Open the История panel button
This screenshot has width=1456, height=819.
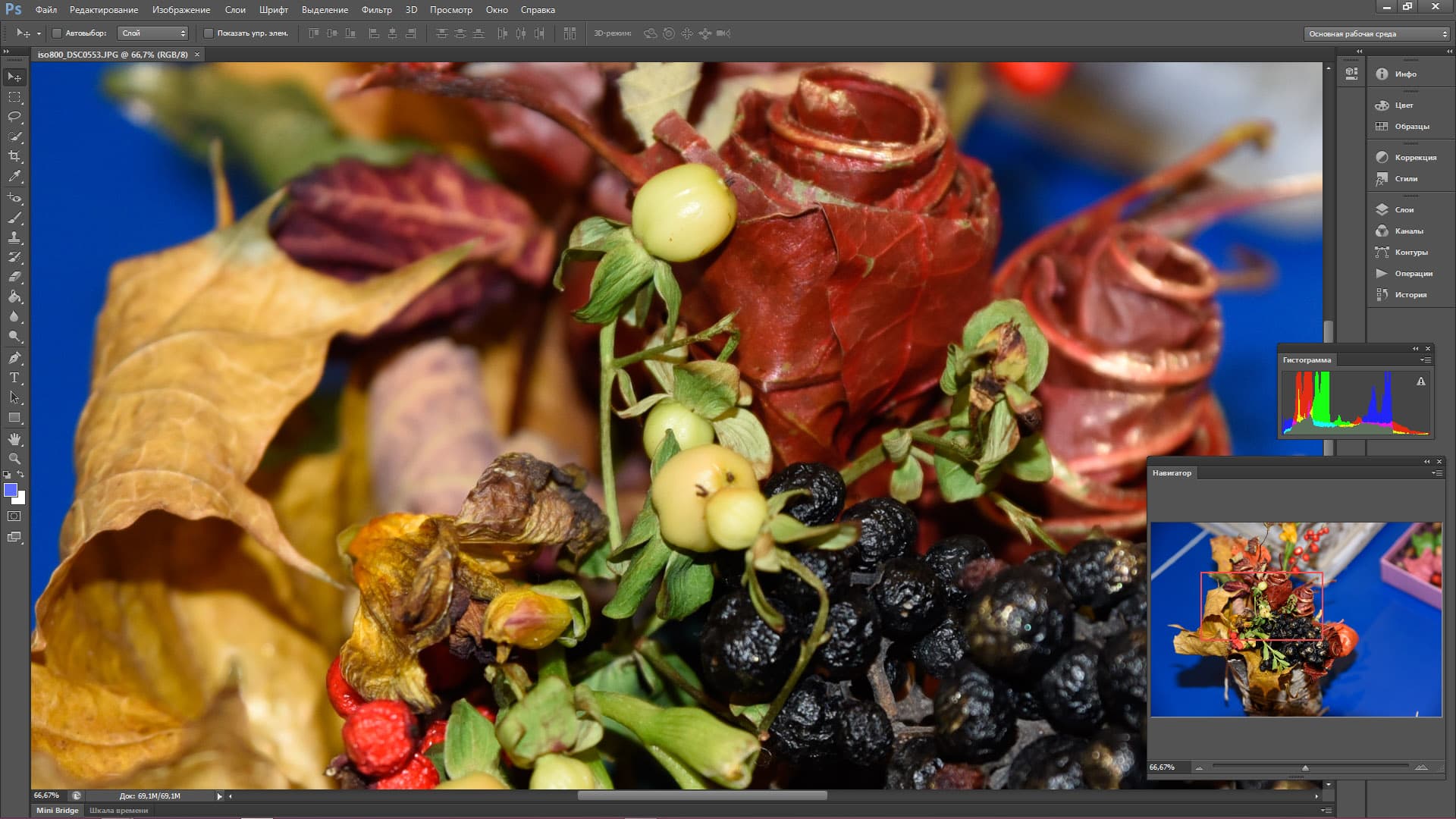pyautogui.click(x=1409, y=295)
